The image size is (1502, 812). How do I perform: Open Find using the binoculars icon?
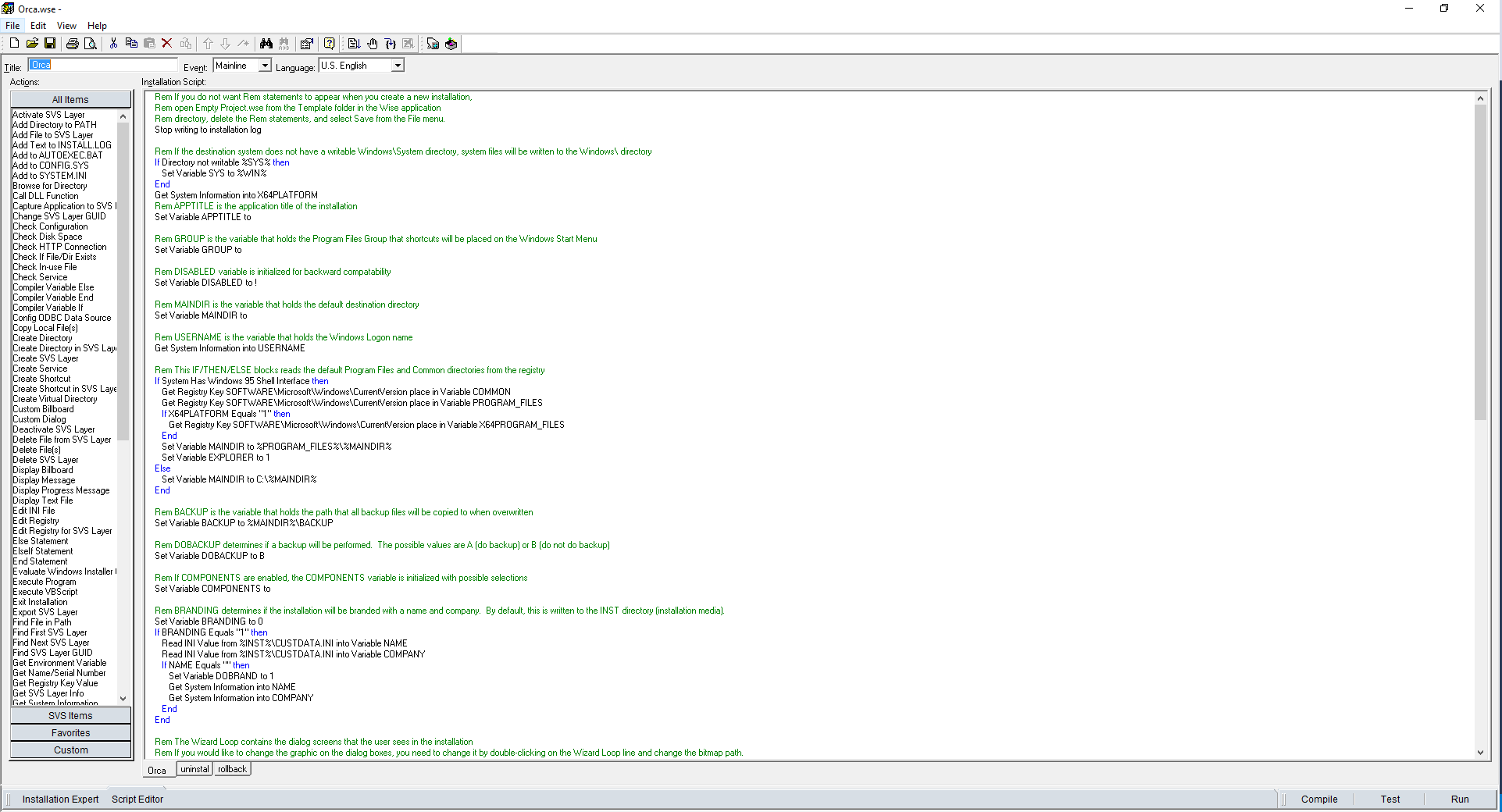[266, 44]
